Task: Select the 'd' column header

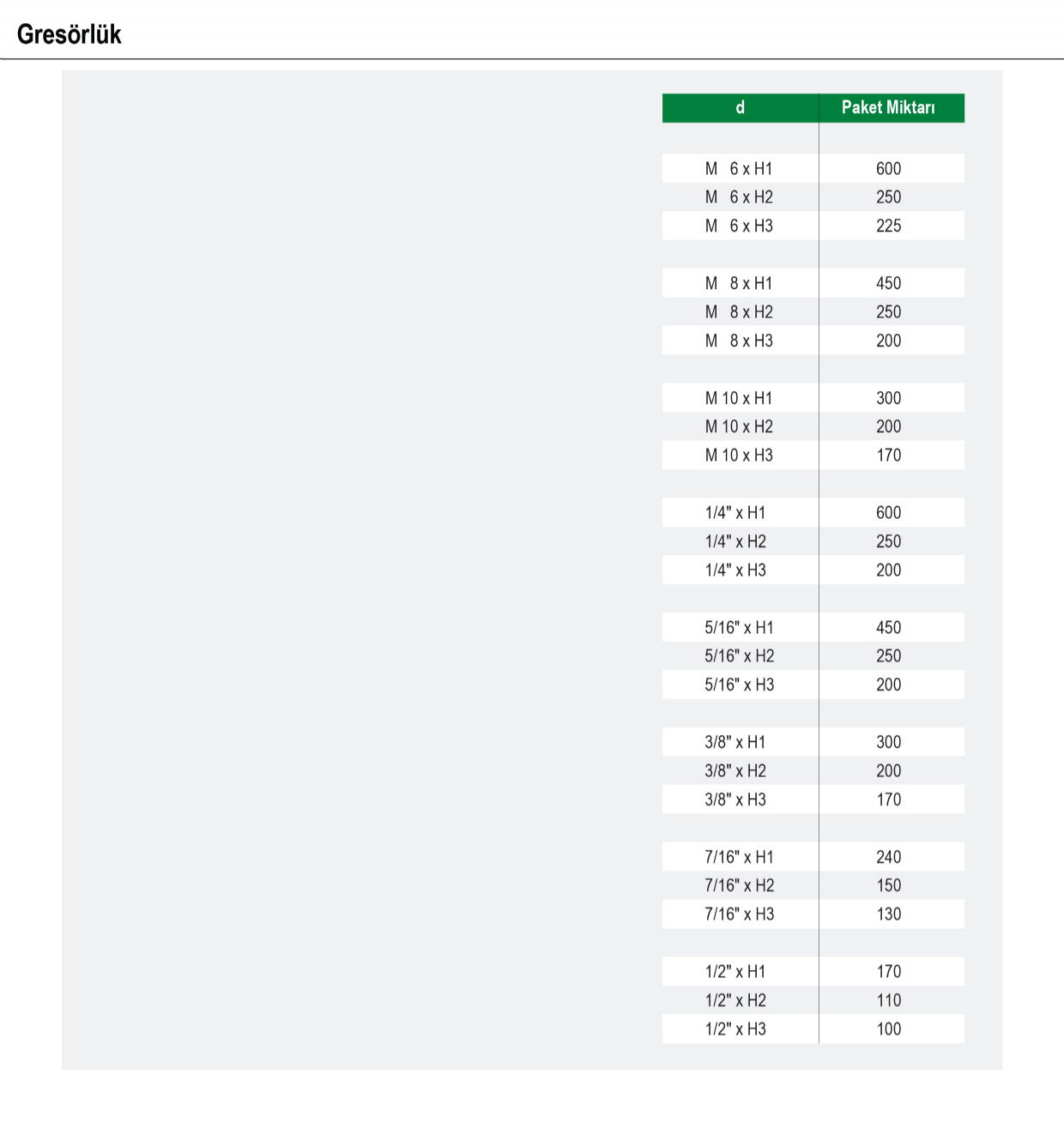Action: coord(741,108)
